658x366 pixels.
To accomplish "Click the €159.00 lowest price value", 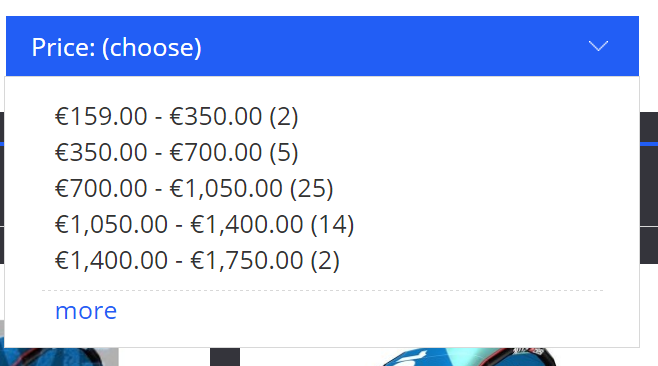I will click(x=101, y=116).
